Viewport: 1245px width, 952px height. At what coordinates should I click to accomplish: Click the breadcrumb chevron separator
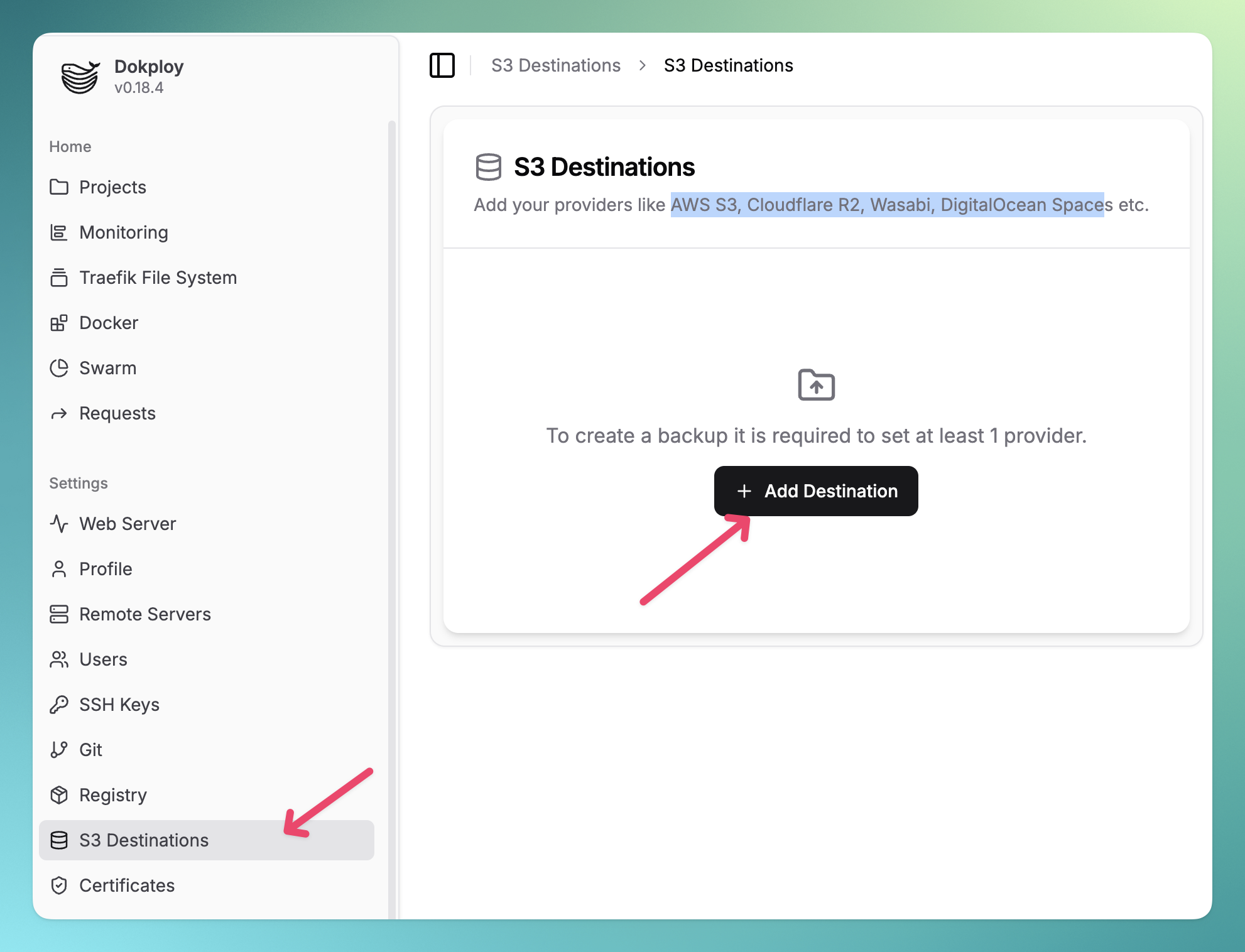(x=642, y=65)
